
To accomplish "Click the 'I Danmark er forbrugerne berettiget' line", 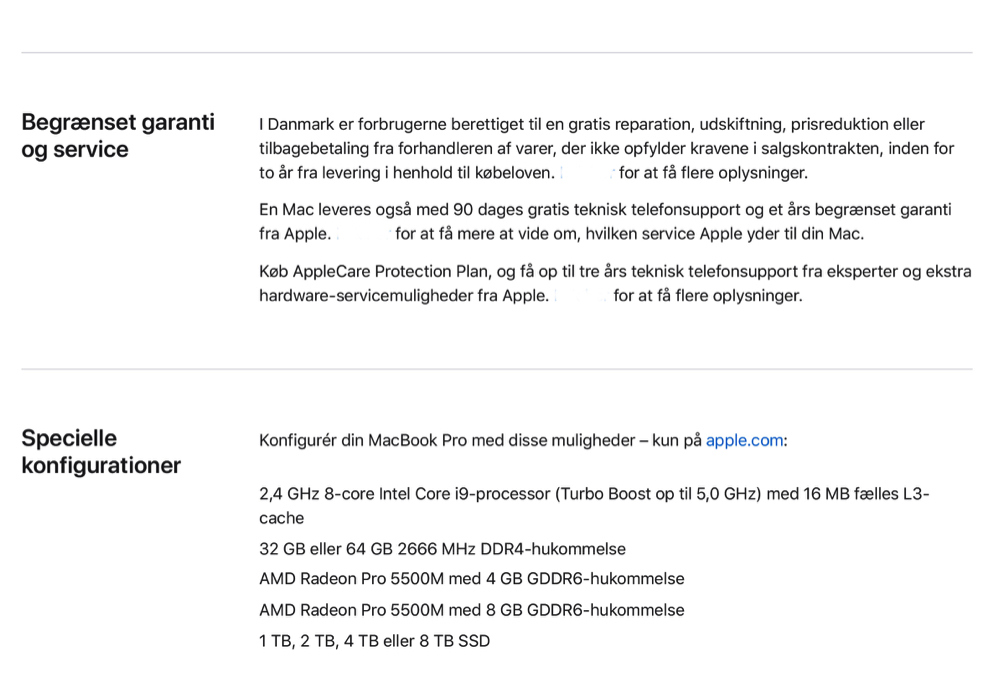I will [591, 125].
